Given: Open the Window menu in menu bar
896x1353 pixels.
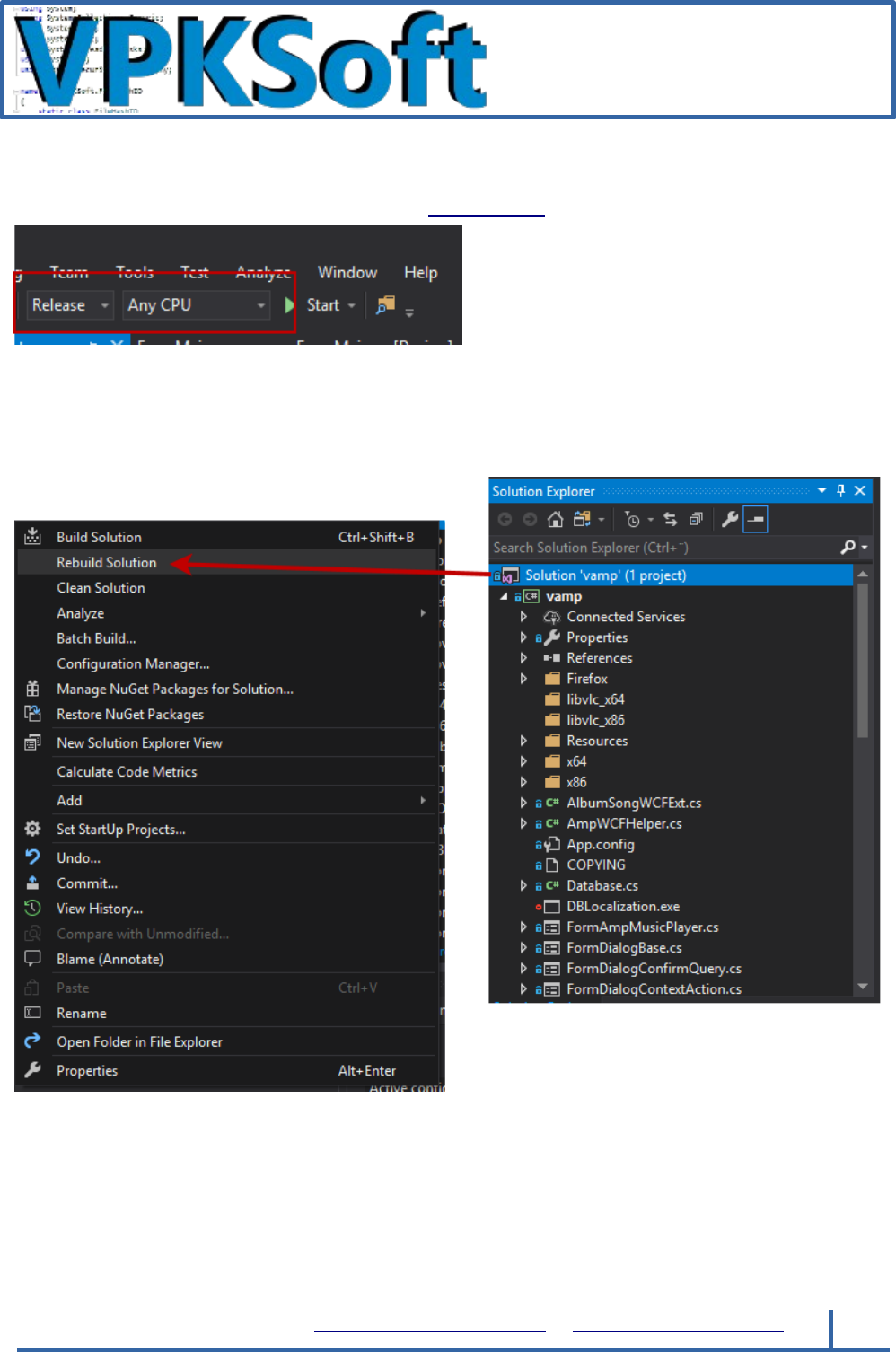Looking at the screenshot, I should pos(347,272).
